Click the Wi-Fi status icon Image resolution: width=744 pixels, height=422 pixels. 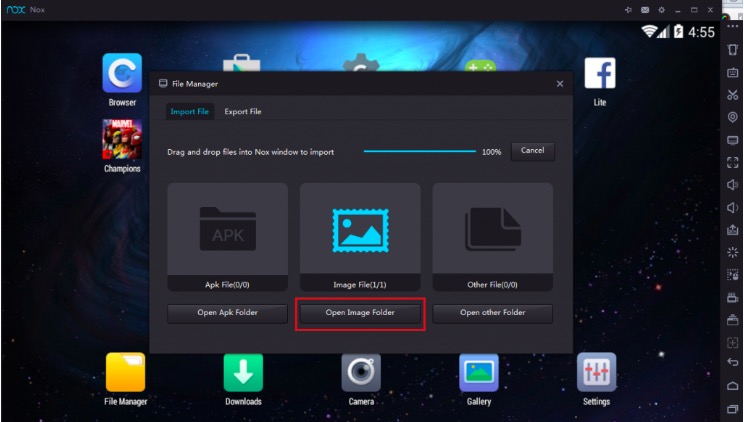click(x=649, y=32)
